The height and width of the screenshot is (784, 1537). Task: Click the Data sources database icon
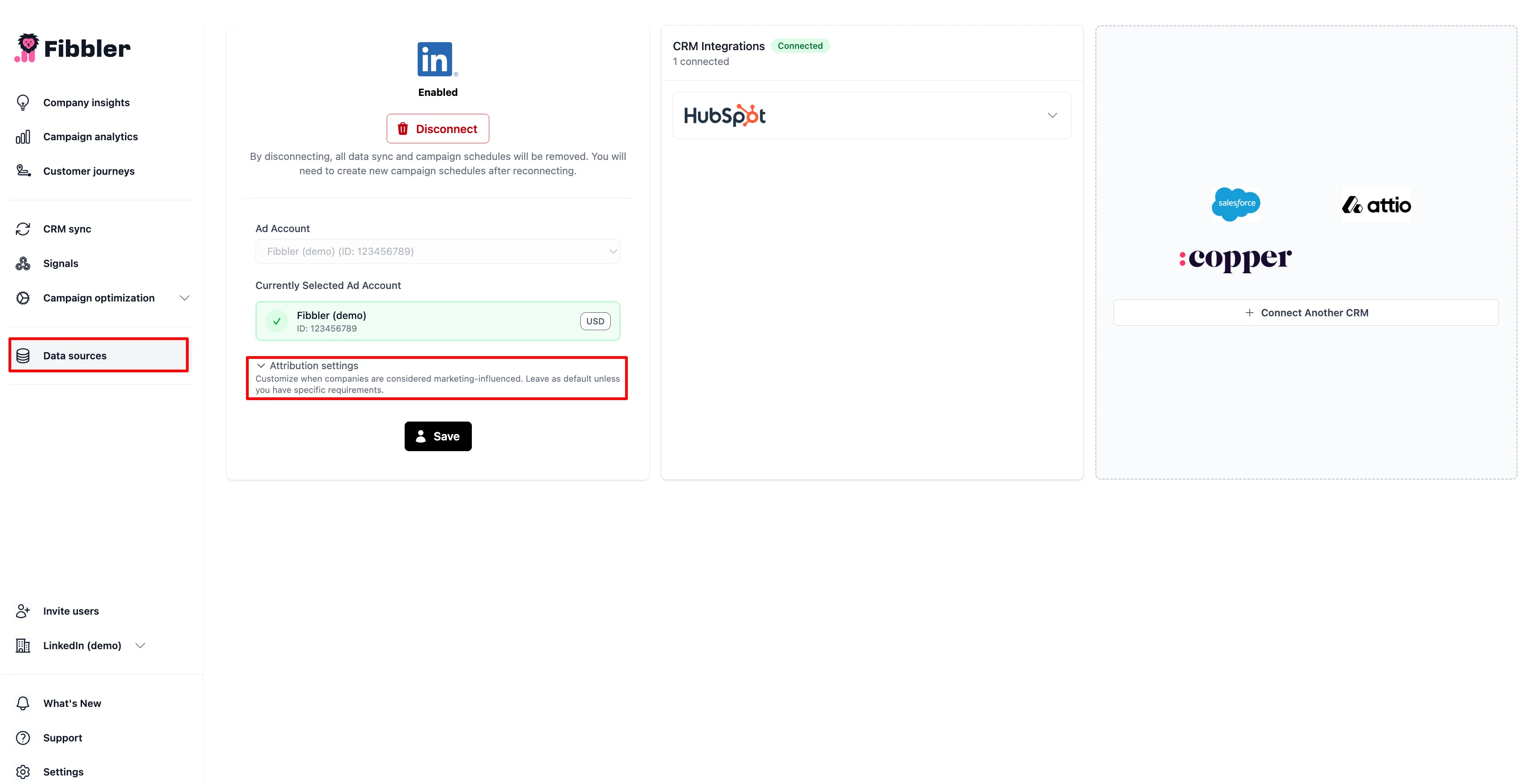point(23,355)
